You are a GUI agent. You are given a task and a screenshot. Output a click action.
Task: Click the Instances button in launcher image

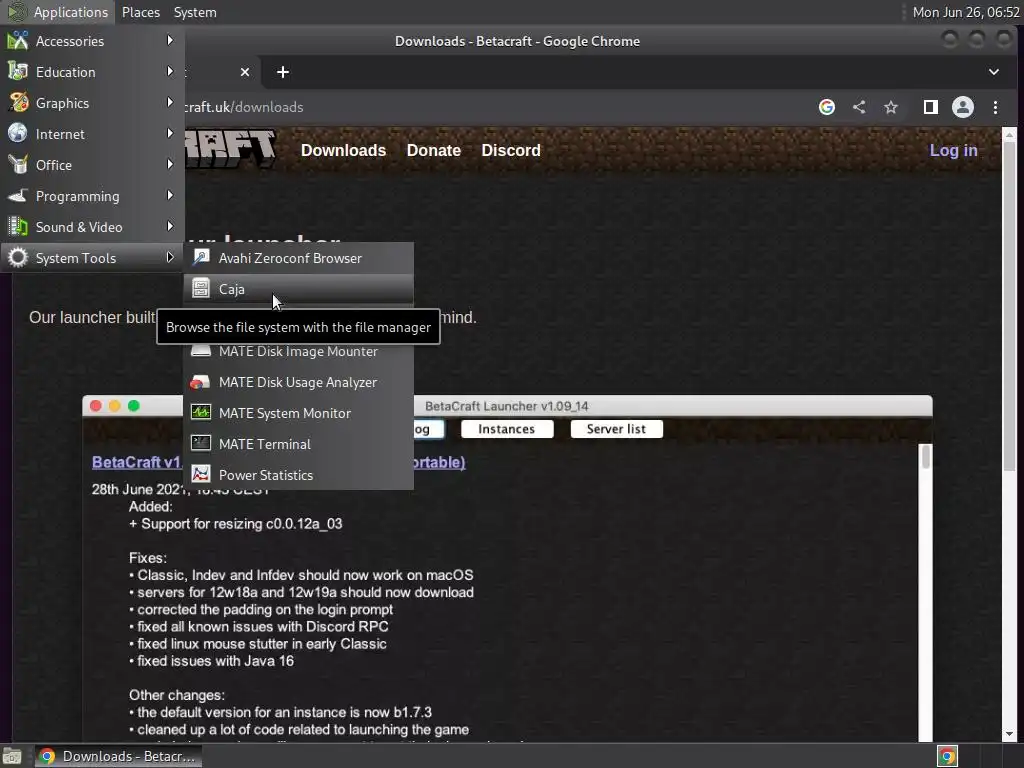point(507,429)
